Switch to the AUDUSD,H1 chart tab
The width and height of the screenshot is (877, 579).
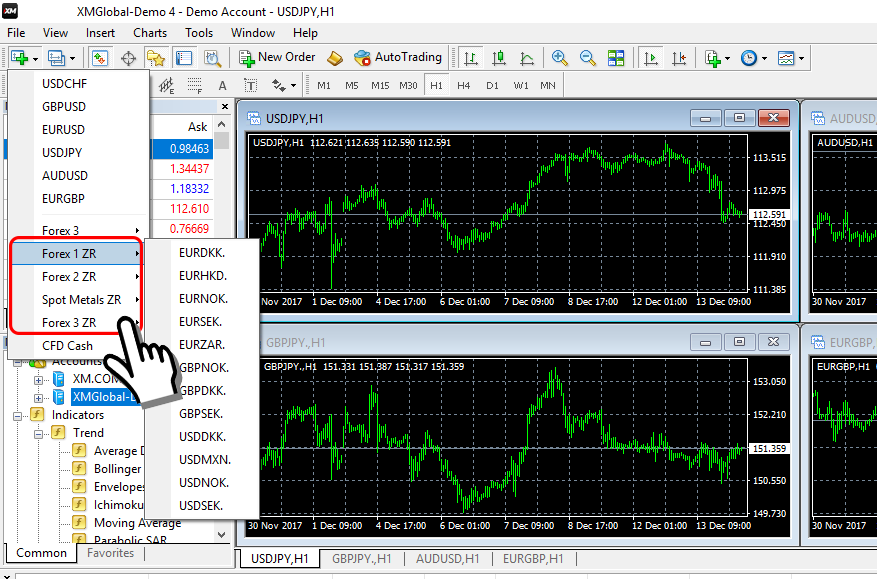(x=447, y=558)
